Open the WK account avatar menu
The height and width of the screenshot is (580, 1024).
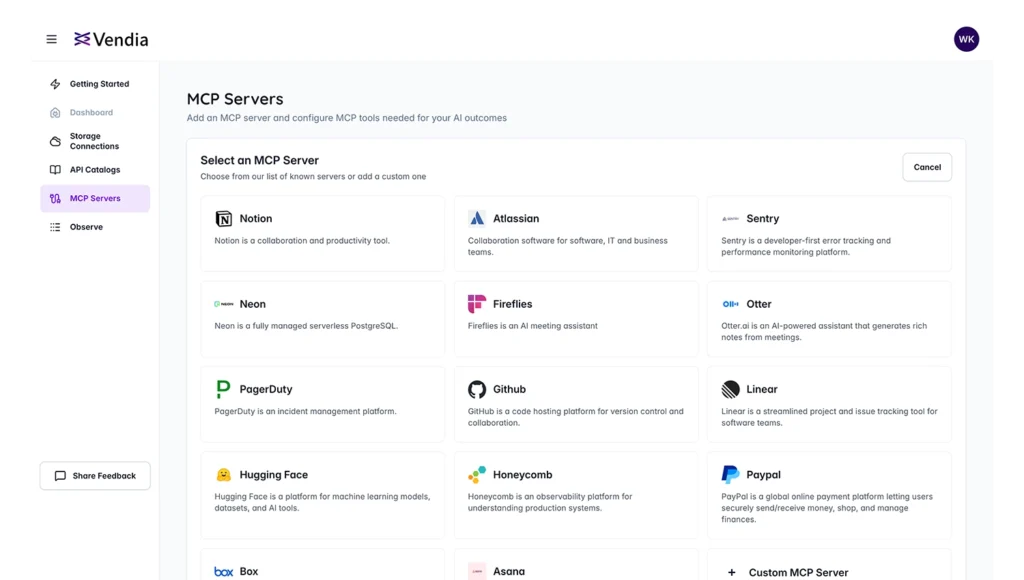[x=966, y=39]
